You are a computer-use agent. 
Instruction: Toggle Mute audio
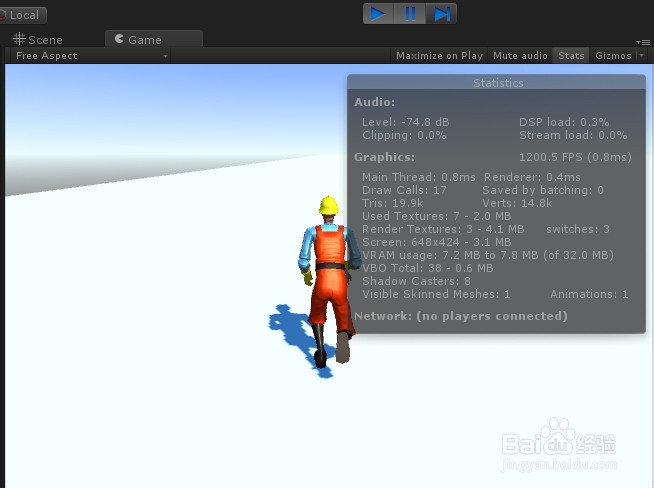tap(520, 55)
